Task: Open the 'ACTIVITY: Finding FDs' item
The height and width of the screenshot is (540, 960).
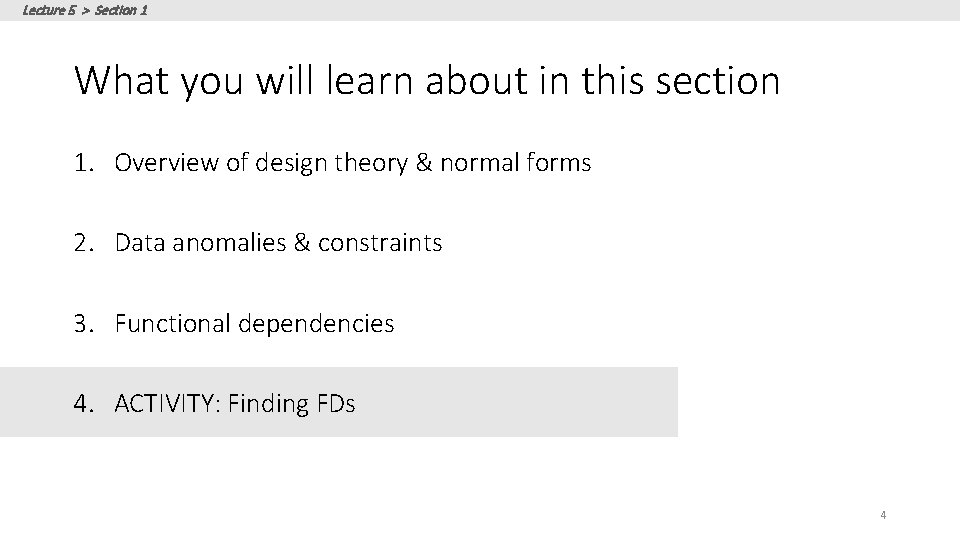Action: (235, 404)
